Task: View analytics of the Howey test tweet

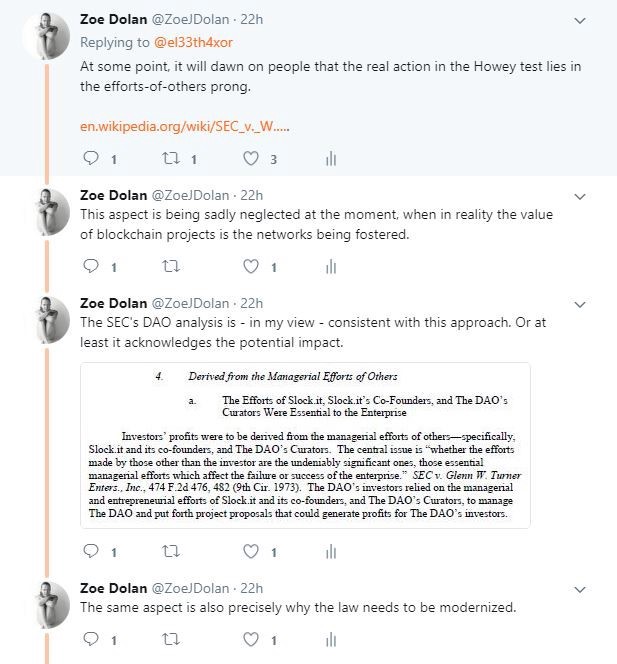Action: [x=331, y=158]
